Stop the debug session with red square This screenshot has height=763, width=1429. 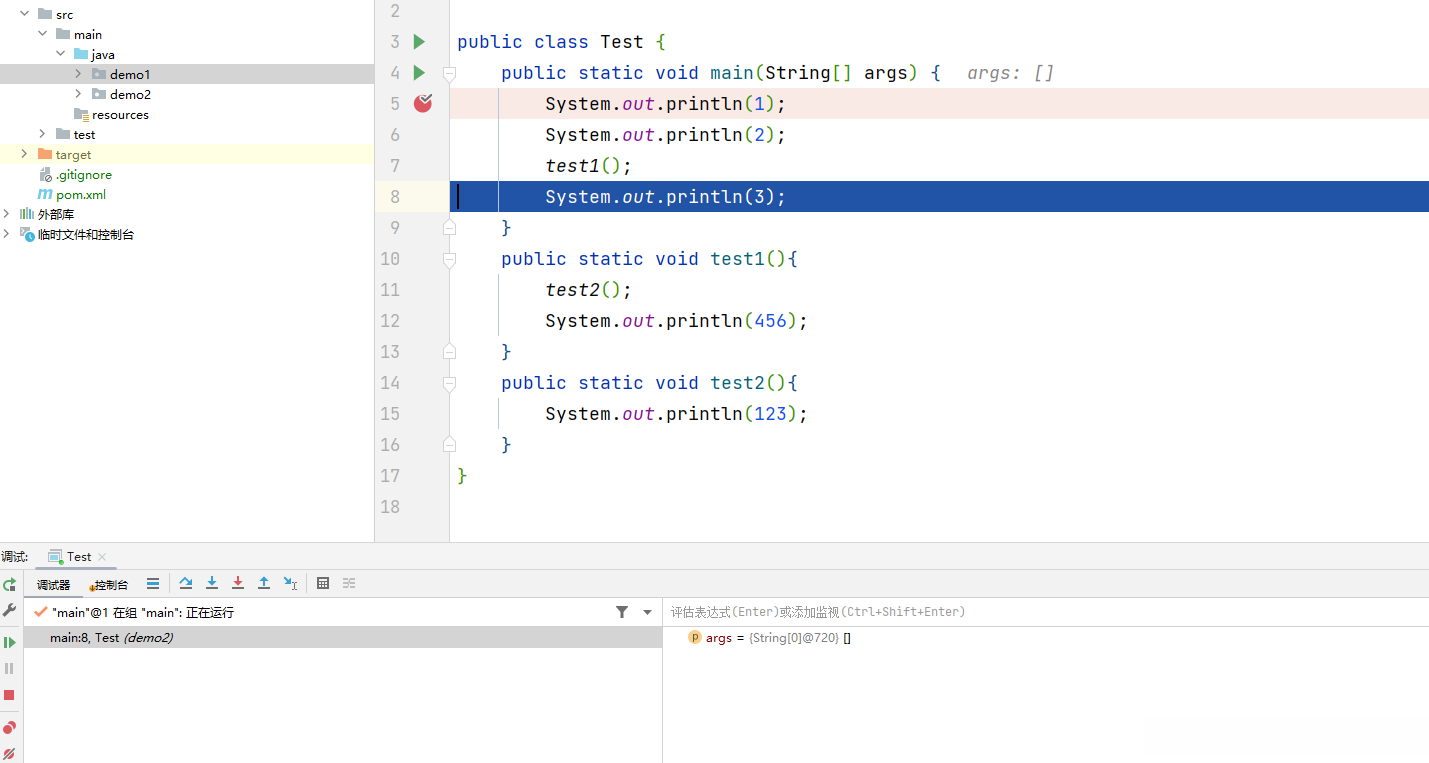[10, 695]
